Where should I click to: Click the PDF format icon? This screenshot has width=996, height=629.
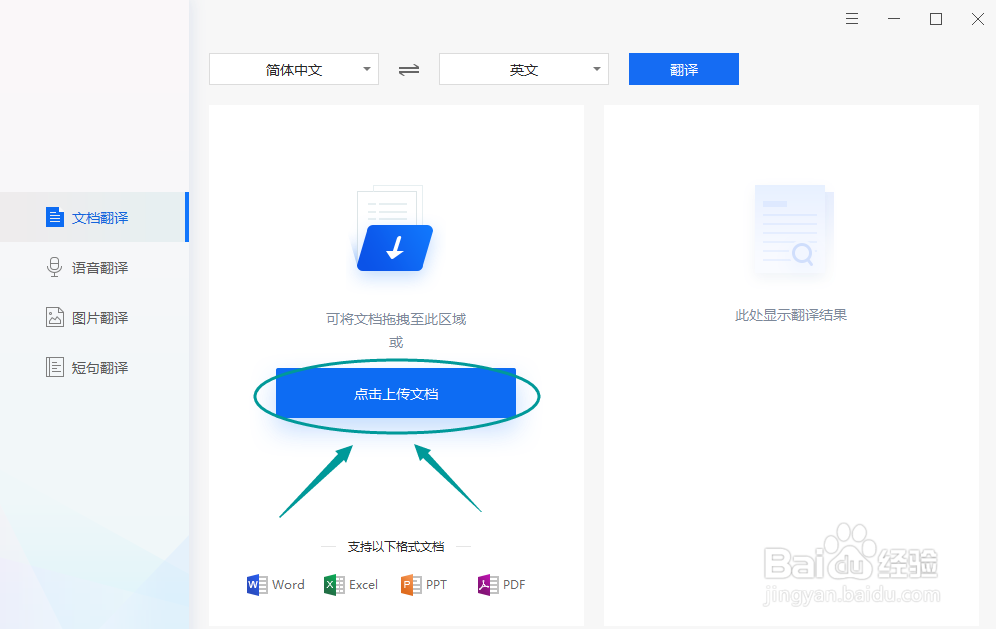[488, 585]
